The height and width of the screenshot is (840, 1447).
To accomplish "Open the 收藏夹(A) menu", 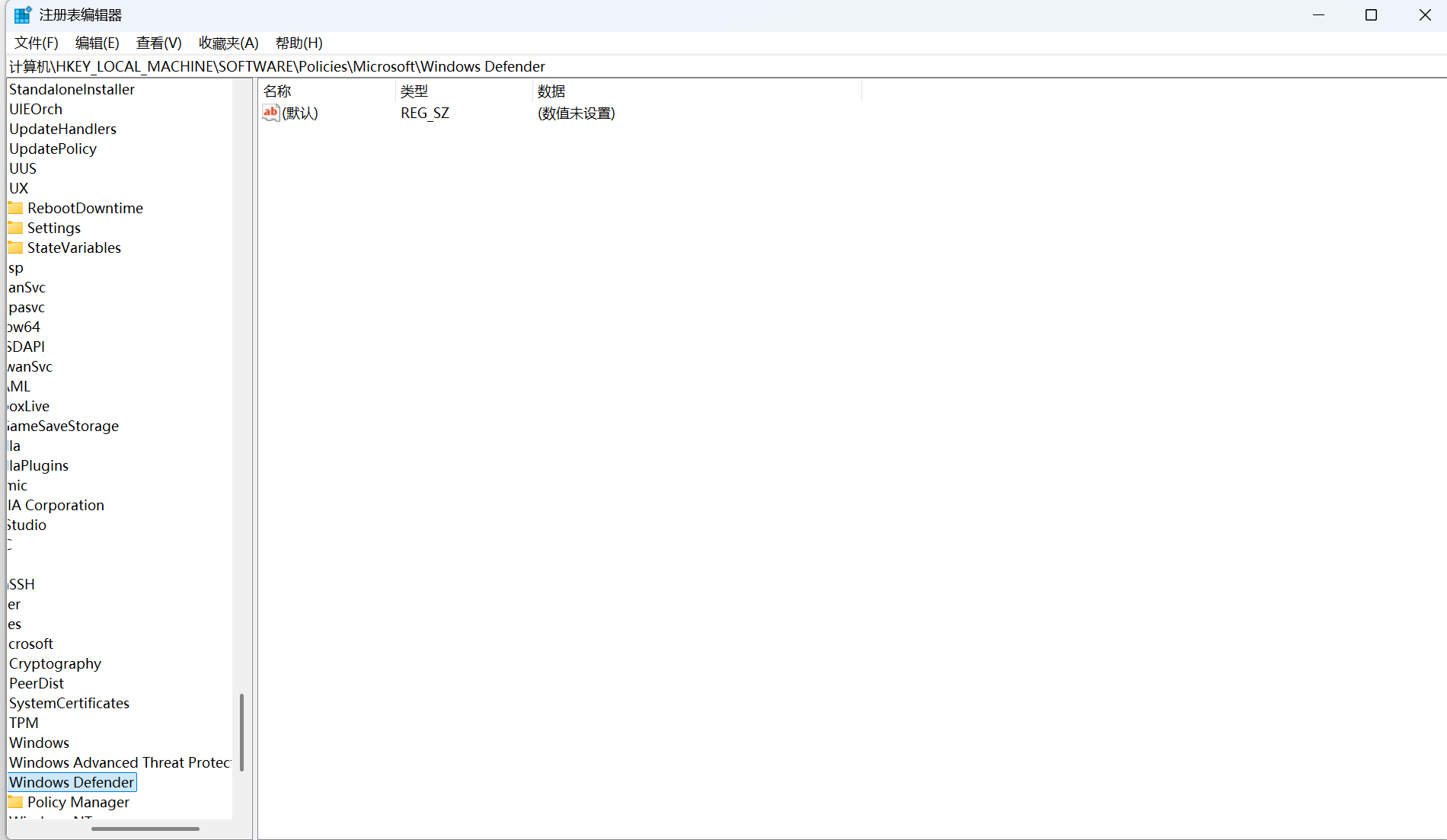I will pyautogui.click(x=228, y=43).
